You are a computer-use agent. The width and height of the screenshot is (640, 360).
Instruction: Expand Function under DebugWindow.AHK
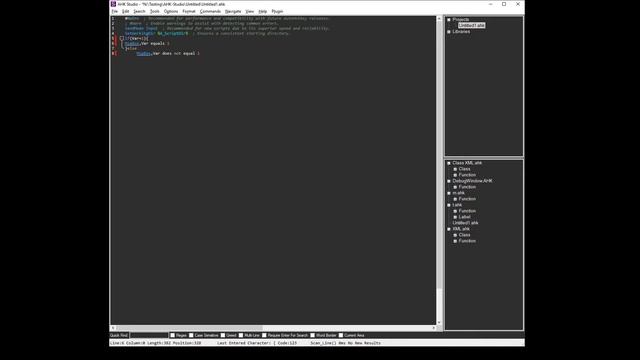tap(455, 187)
